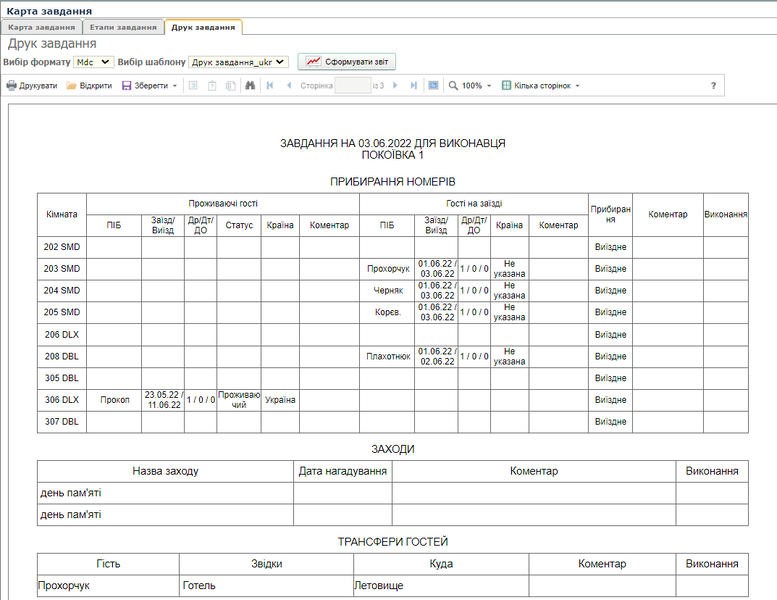
Task: Open the Вибір формату Mdc dropdown
Action: (x=93, y=62)
